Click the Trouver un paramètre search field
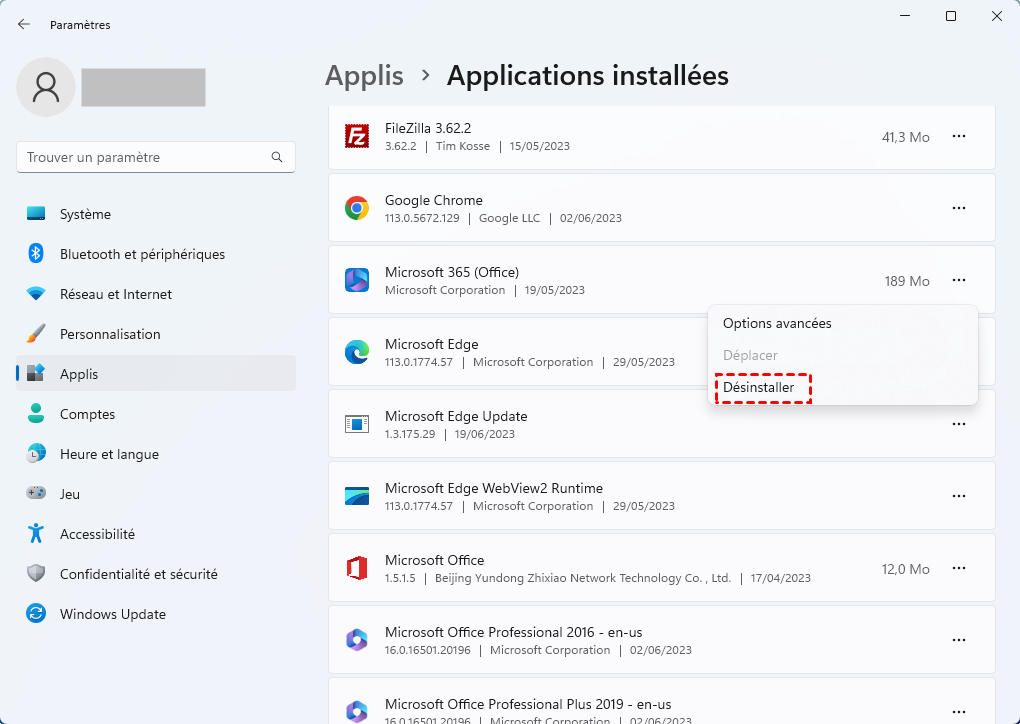 pyautogui.click(x=145, y=158)
